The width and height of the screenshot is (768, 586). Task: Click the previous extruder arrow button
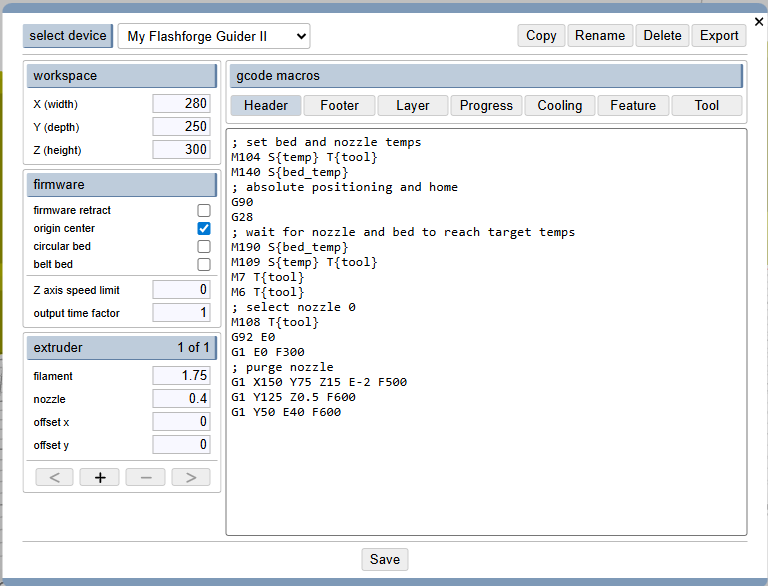pyautogui.click(x=54, y=477)
